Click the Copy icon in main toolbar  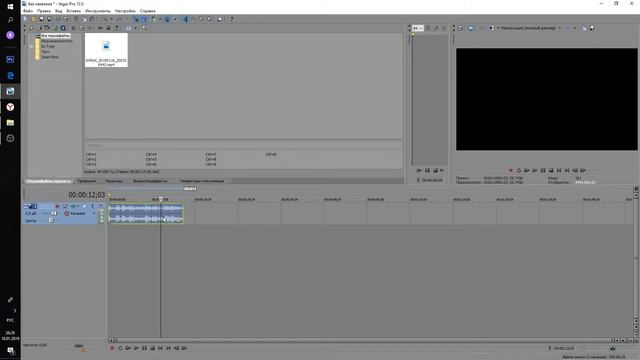click(x=84, y=19)
